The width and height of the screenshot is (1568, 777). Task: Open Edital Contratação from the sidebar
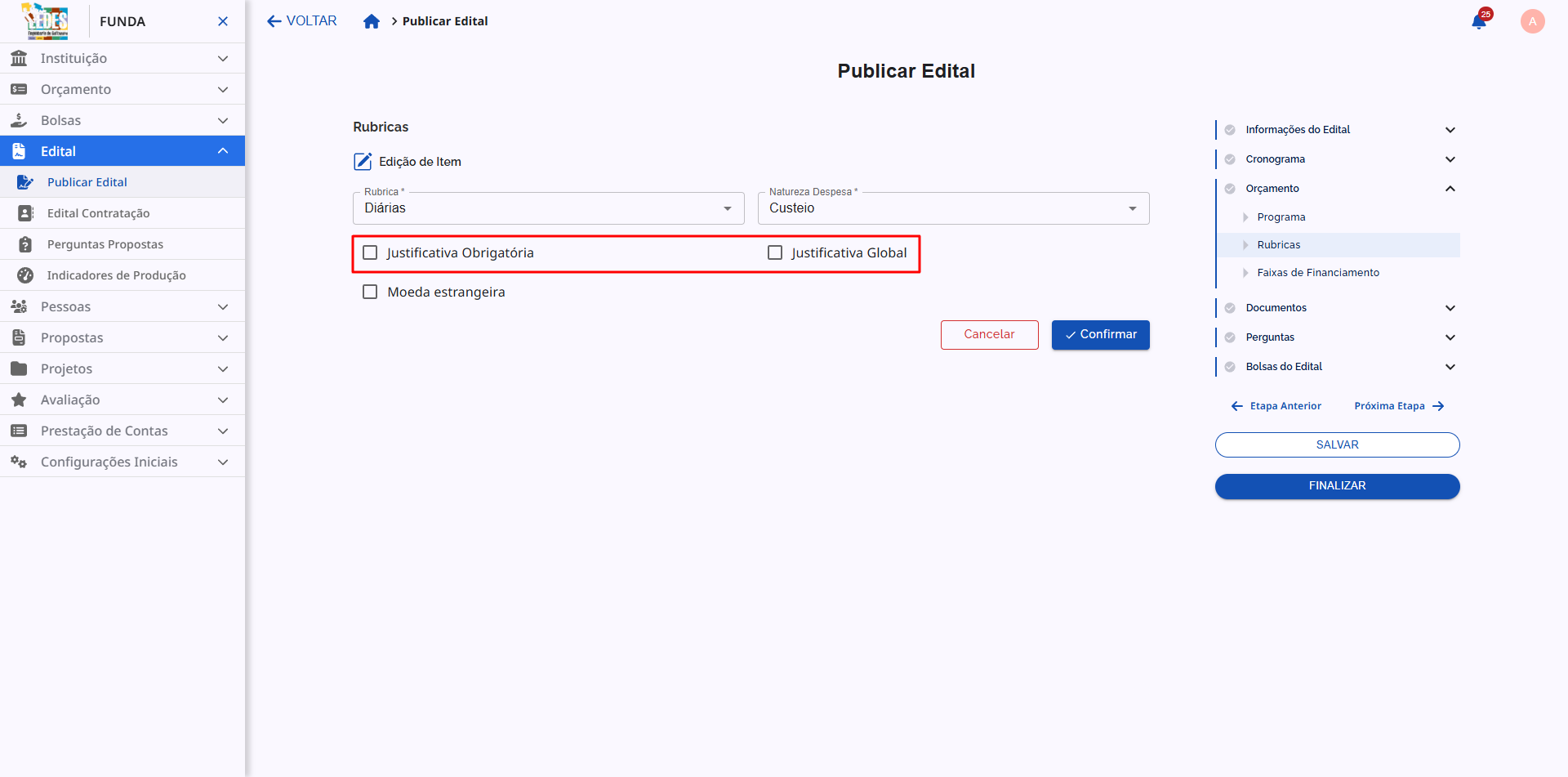tap(99, 212)
